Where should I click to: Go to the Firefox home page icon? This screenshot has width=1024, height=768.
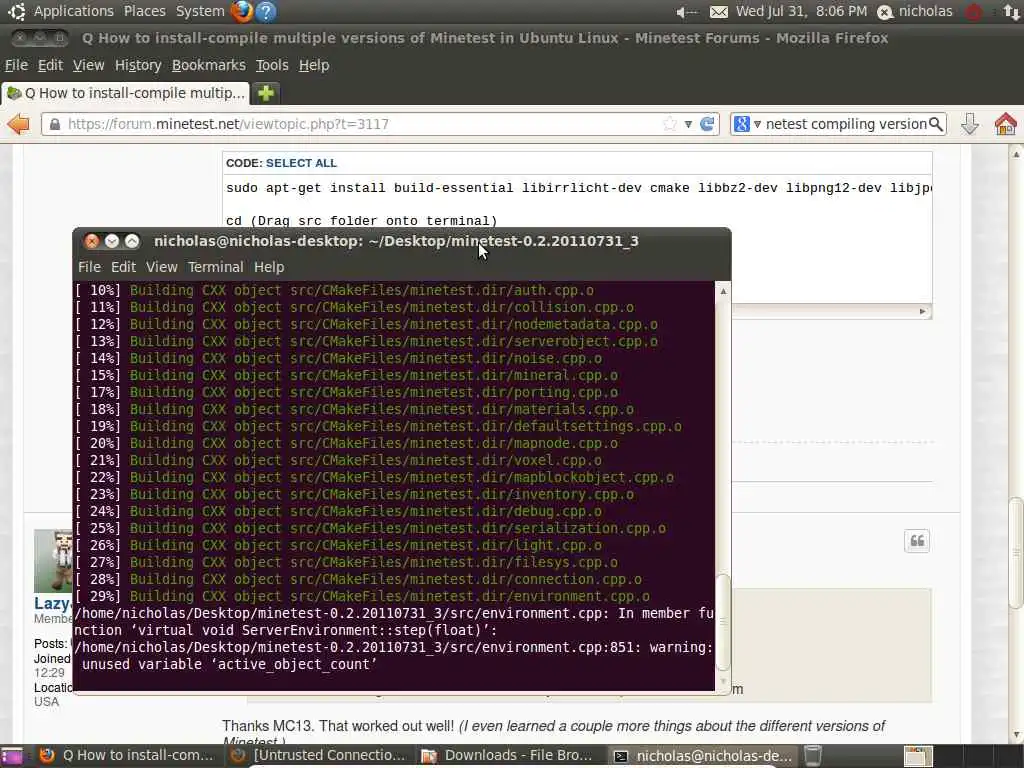(x=1006, y=123)
